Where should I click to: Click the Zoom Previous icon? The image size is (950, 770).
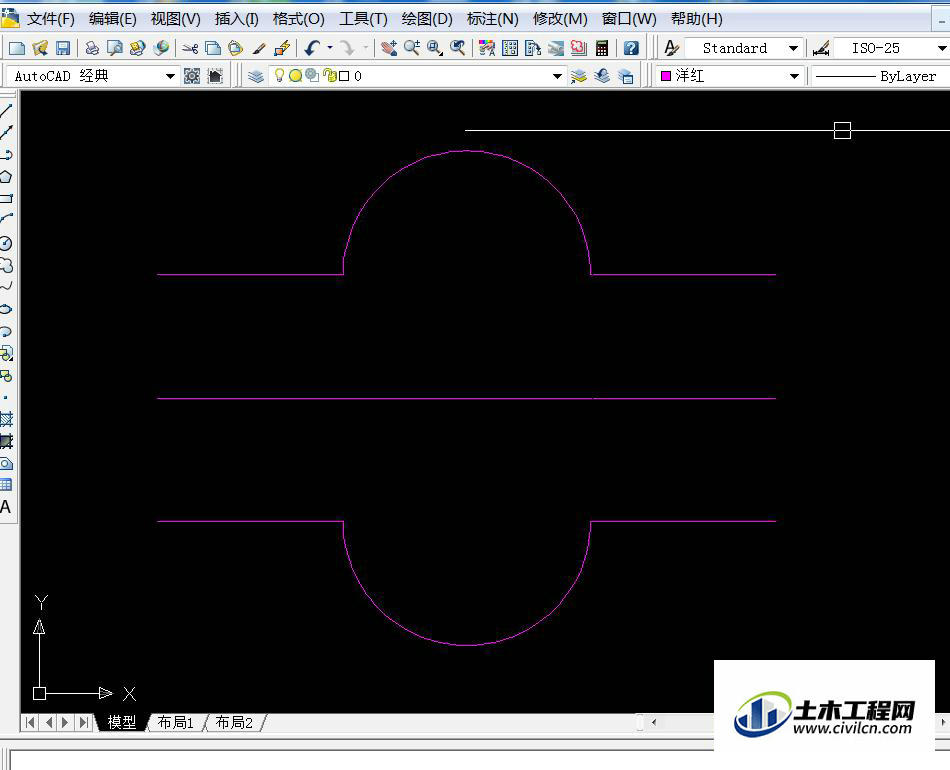point(457,48)
